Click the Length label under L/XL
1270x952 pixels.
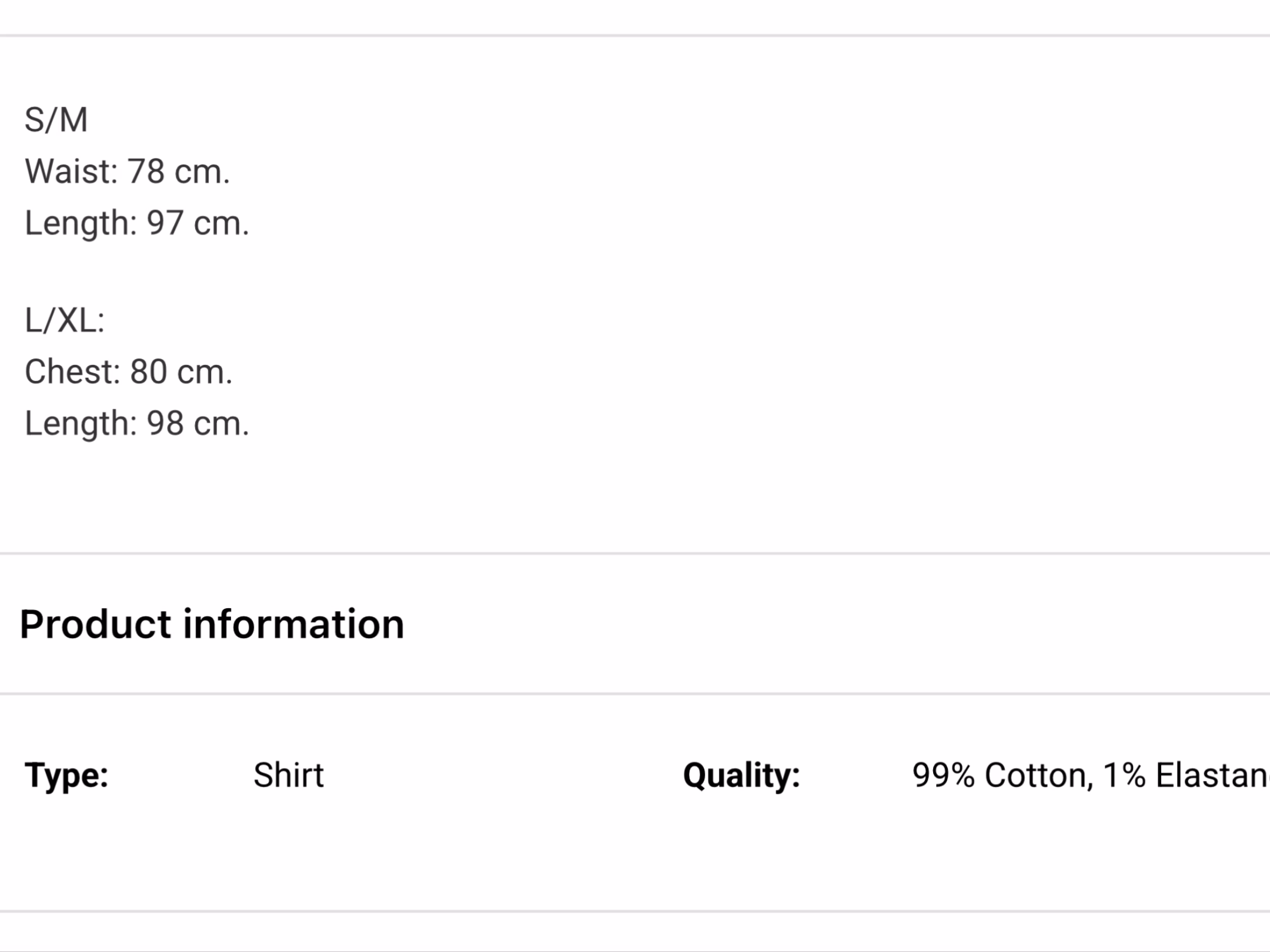coord(80,424)
